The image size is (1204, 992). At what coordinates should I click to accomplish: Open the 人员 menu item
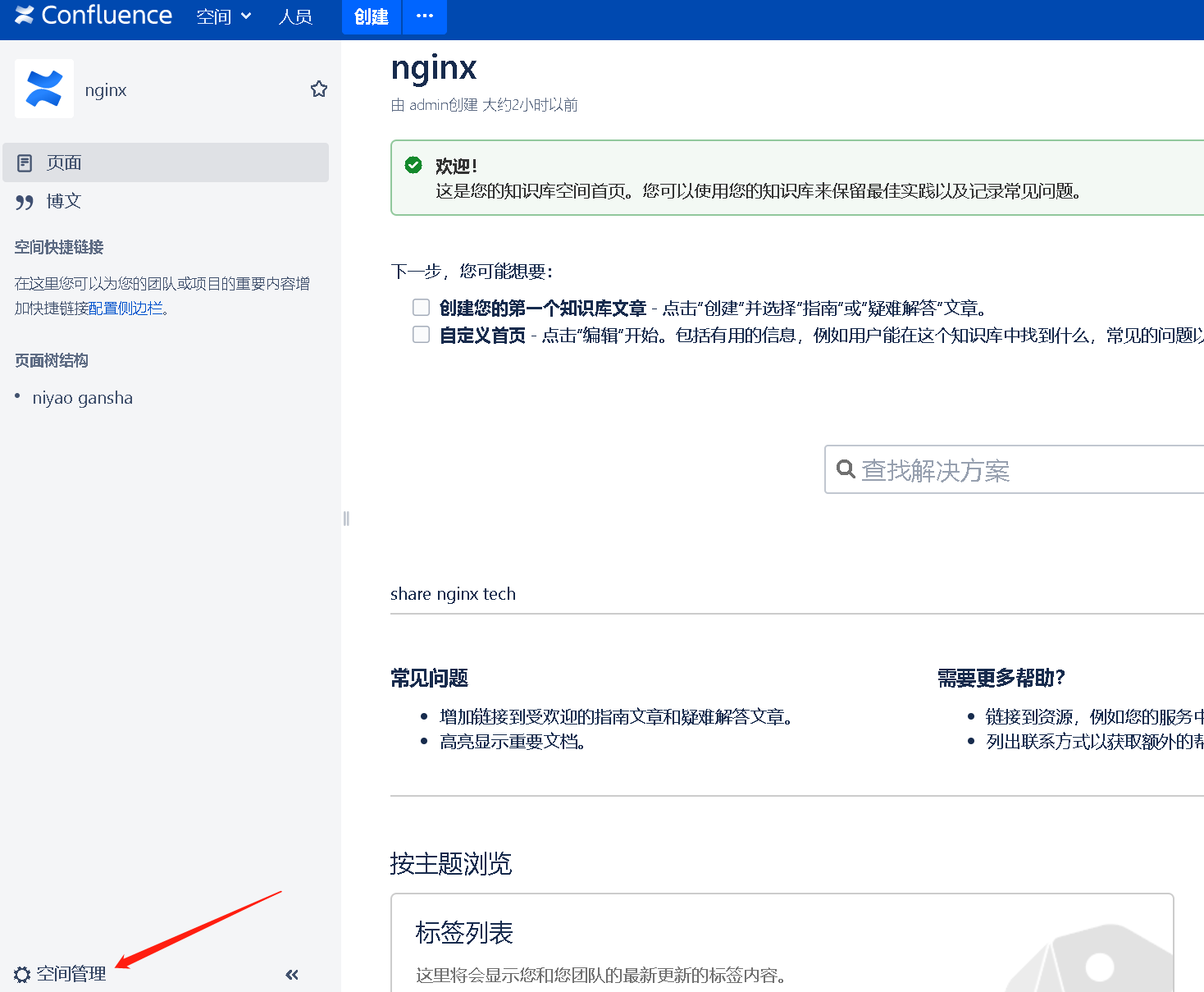[x=295, y=16]
